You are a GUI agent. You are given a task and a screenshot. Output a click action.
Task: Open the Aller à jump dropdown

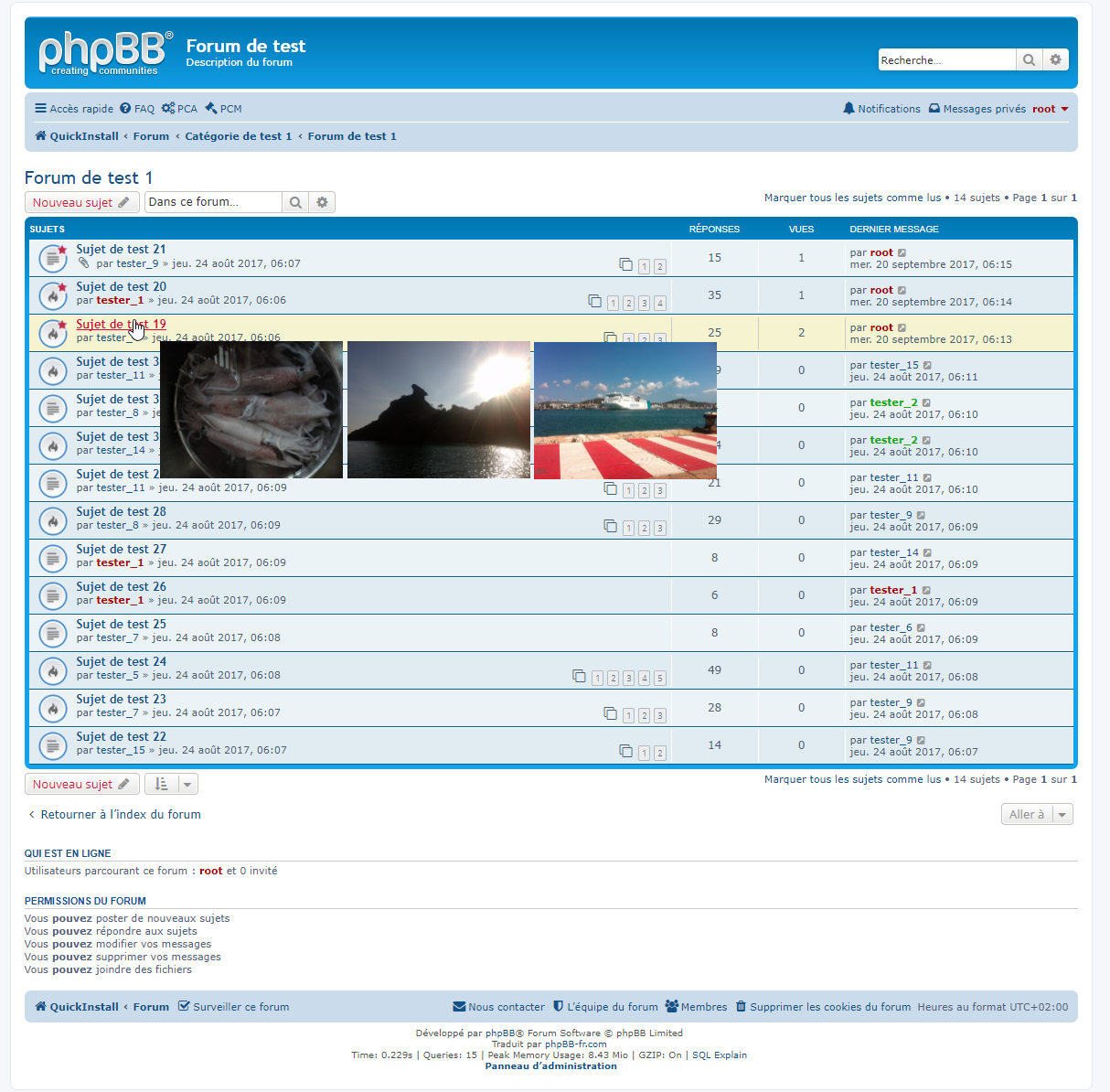1037,814
